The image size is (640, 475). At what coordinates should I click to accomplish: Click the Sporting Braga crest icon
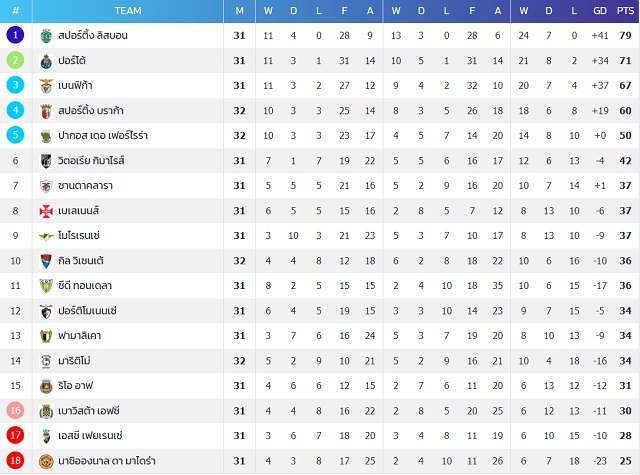[46, 111]
